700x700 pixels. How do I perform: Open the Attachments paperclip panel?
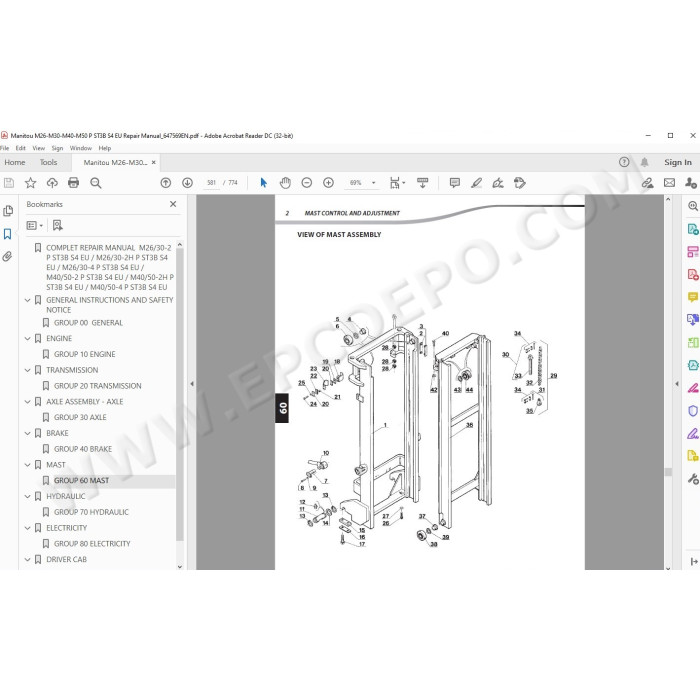pos(8,257)
